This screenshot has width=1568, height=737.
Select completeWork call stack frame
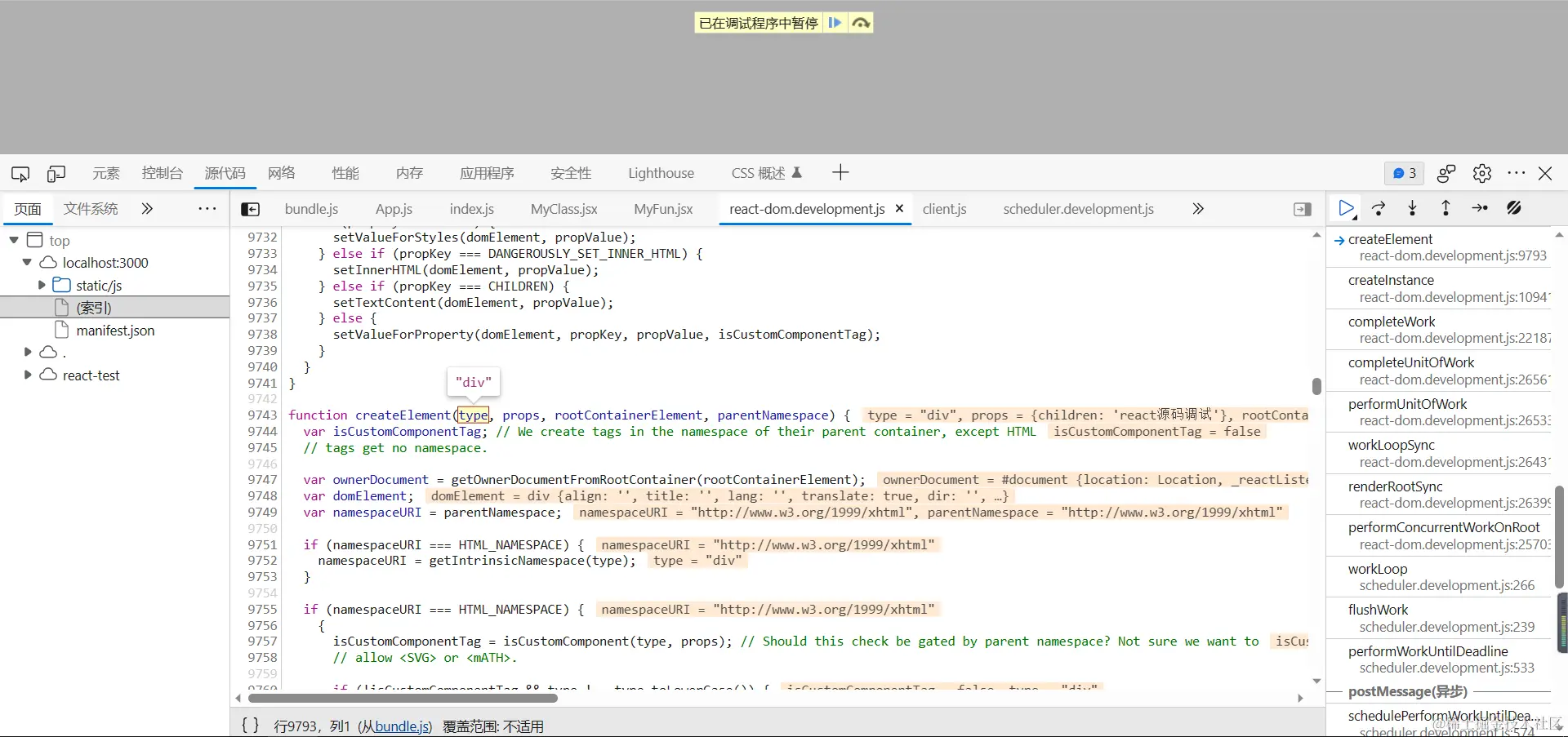(1439, 330)
